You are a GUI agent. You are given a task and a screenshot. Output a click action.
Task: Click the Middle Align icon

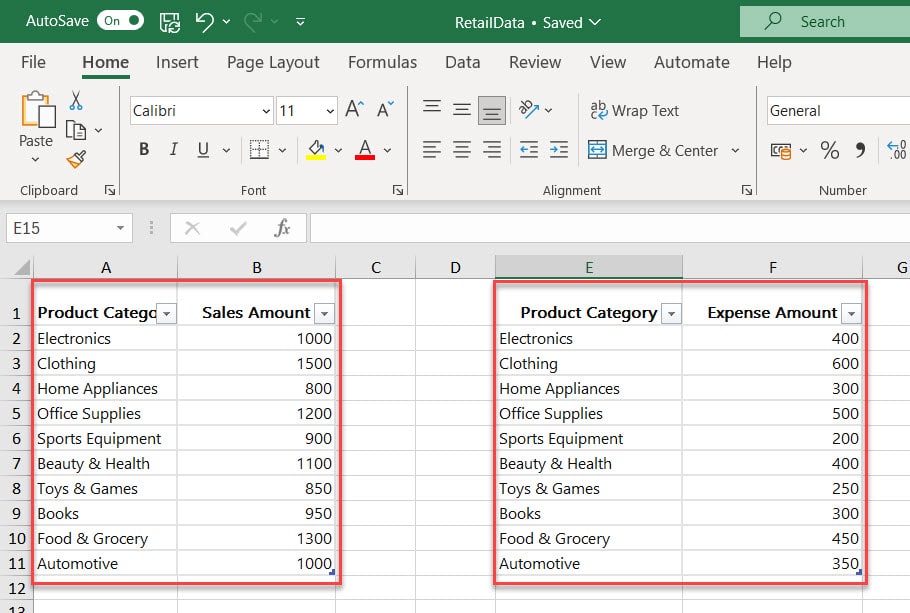tap(462, 110)
